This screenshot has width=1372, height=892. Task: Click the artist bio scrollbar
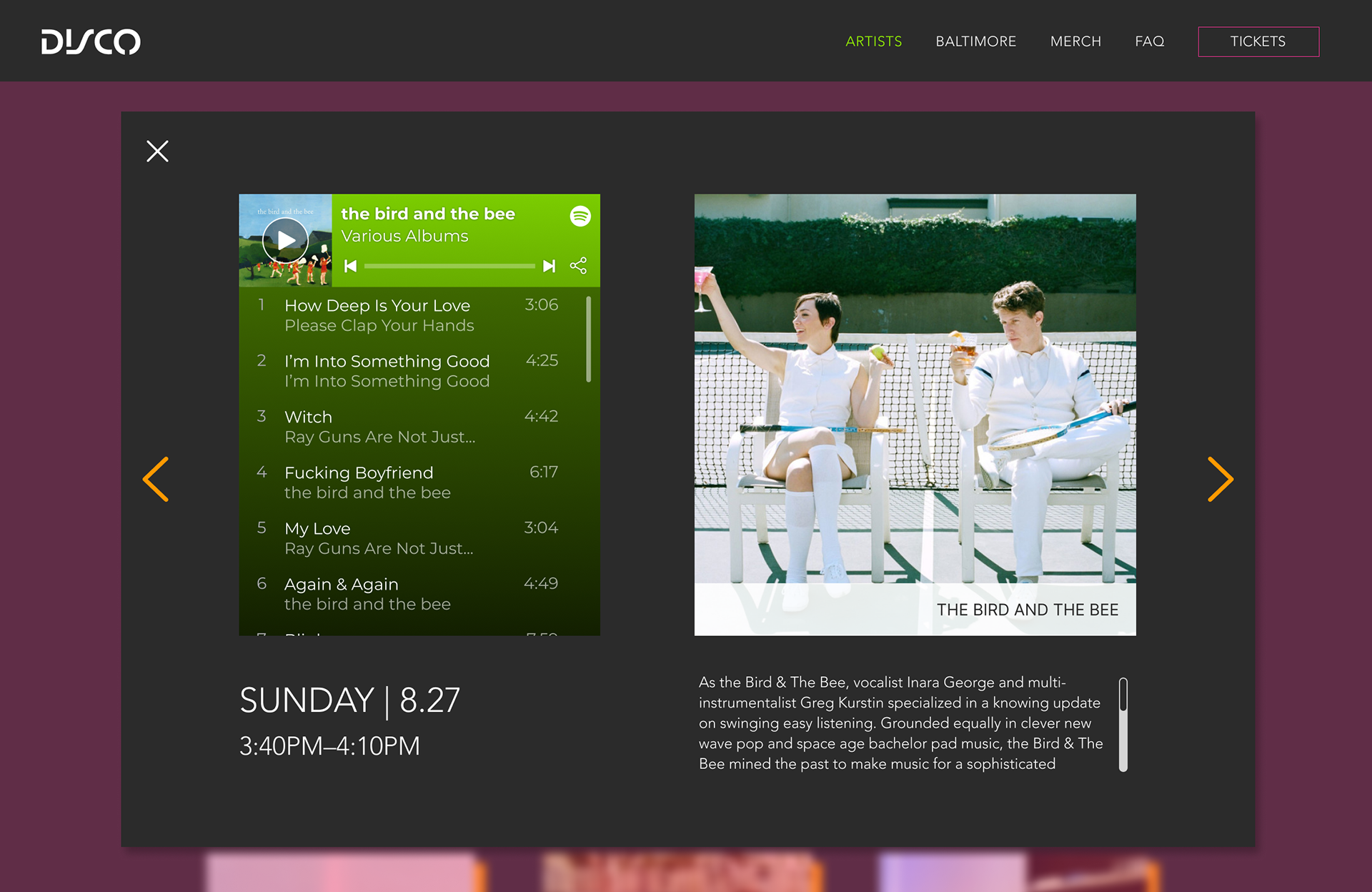coord(1123,724)
